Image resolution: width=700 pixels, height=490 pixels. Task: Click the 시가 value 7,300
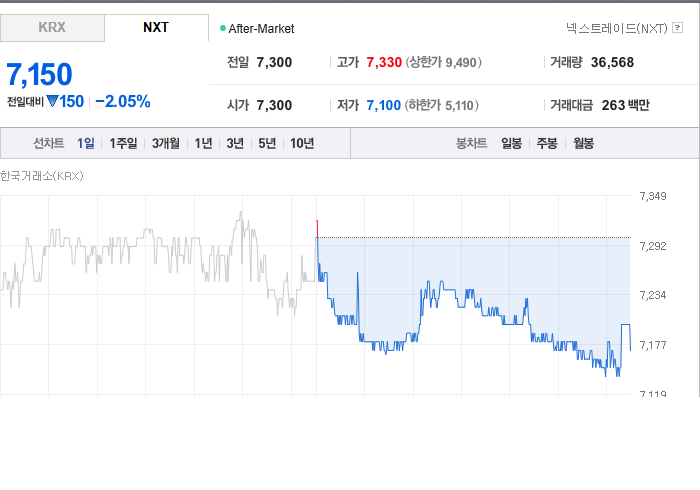[274, 105]
